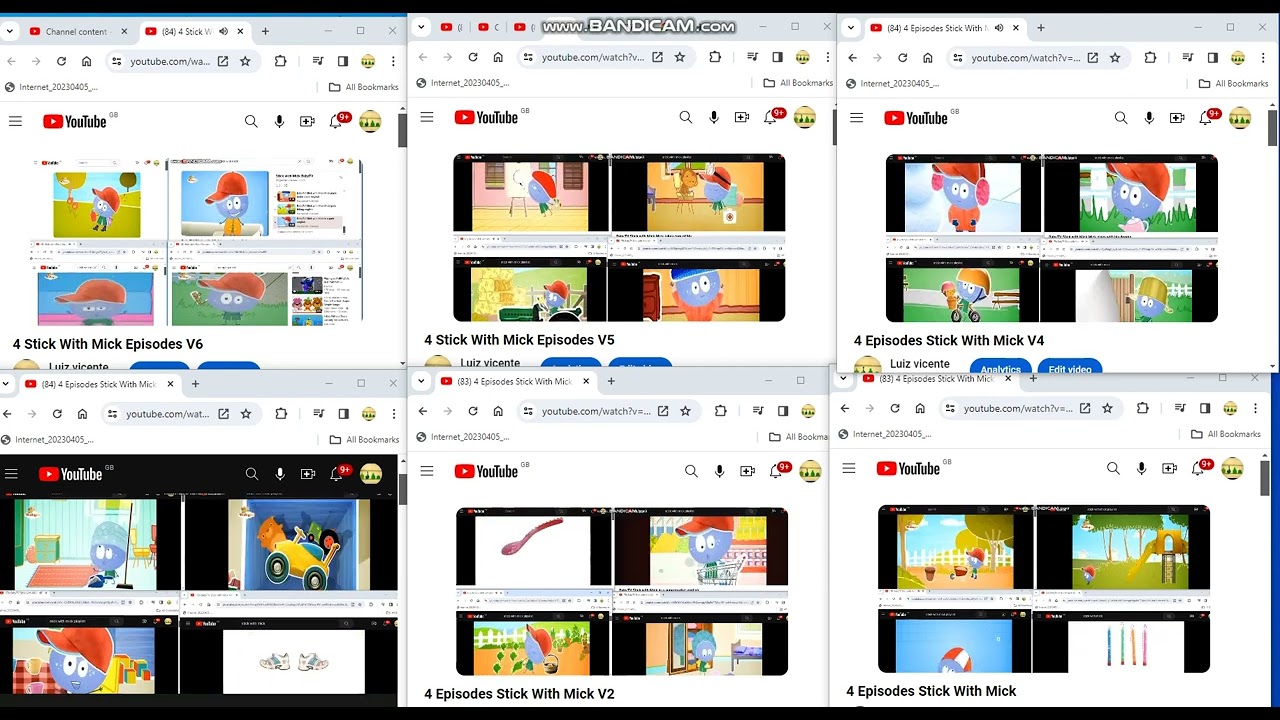The width and height of the screenshot is (1280, 720).
Task: Click the vertical scrollbar in the V6 window
Action: click(402, 129)
